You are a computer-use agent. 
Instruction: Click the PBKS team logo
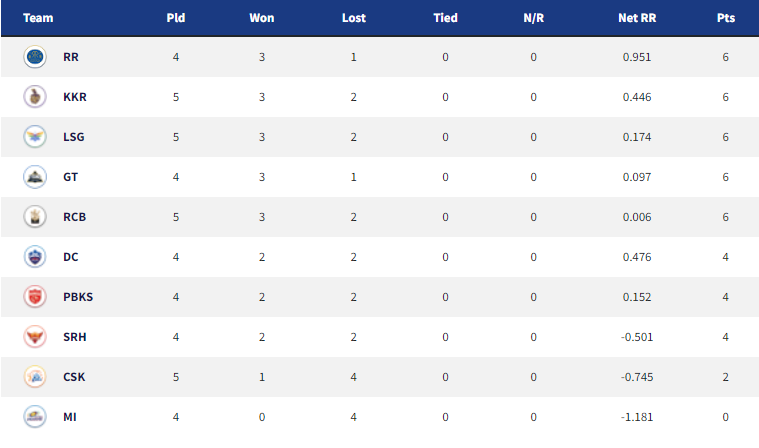pyautogui.click(x=35, y=297)
